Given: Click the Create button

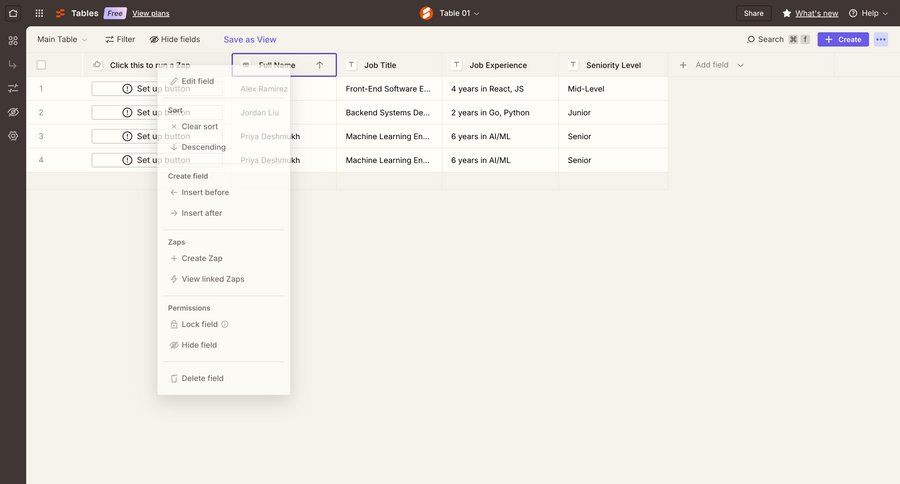Looking at the screenshot, I should coord(843,39).
